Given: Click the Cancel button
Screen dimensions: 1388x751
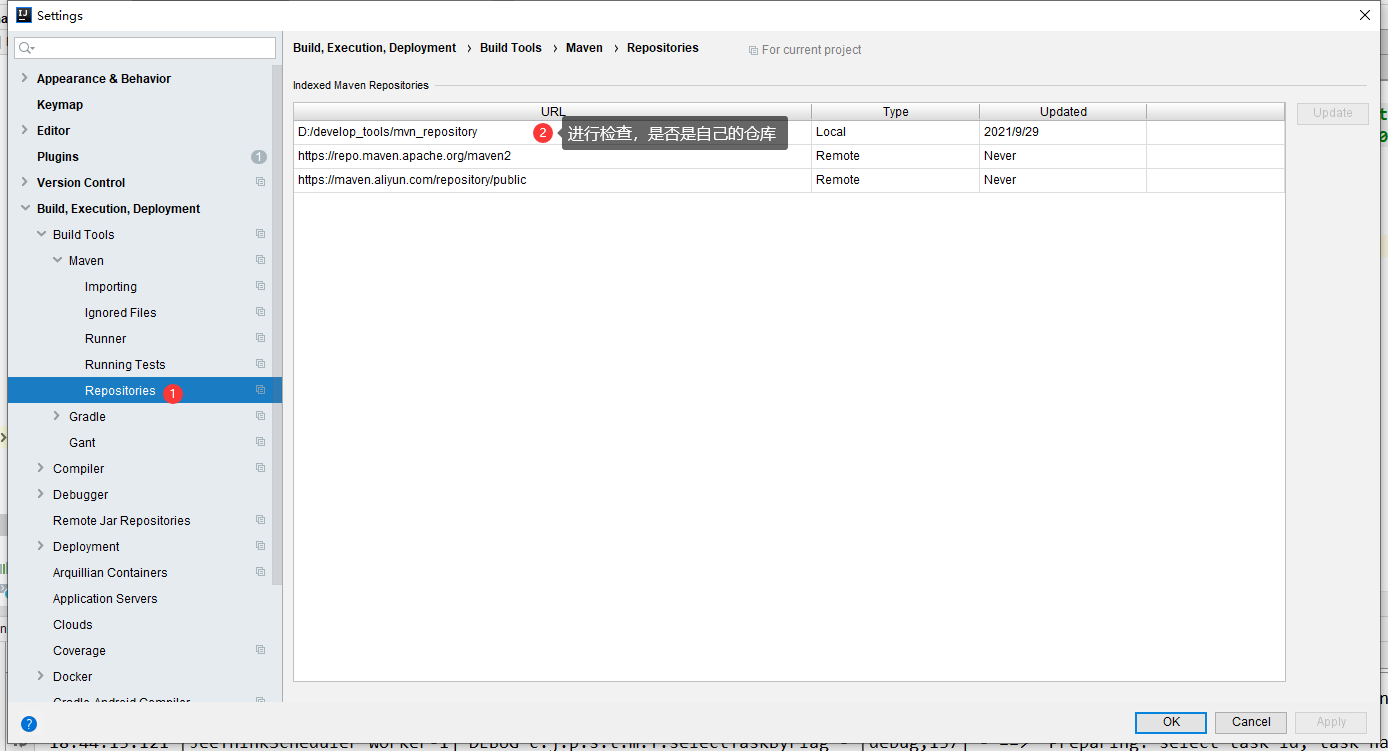Looking at the screenshot, I should (x=1251, y=722).
